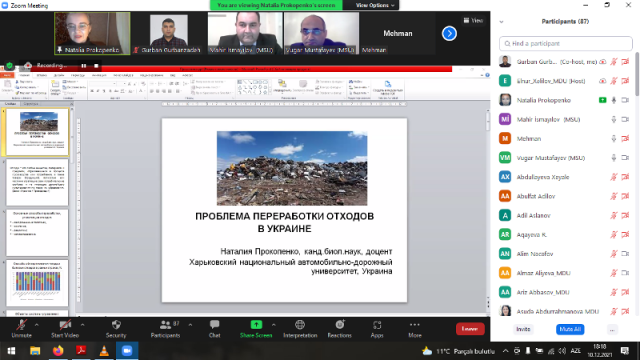Open Security options in Zoom toolbar
Viewport: 640px width, 360px height.
click(116, 329)
